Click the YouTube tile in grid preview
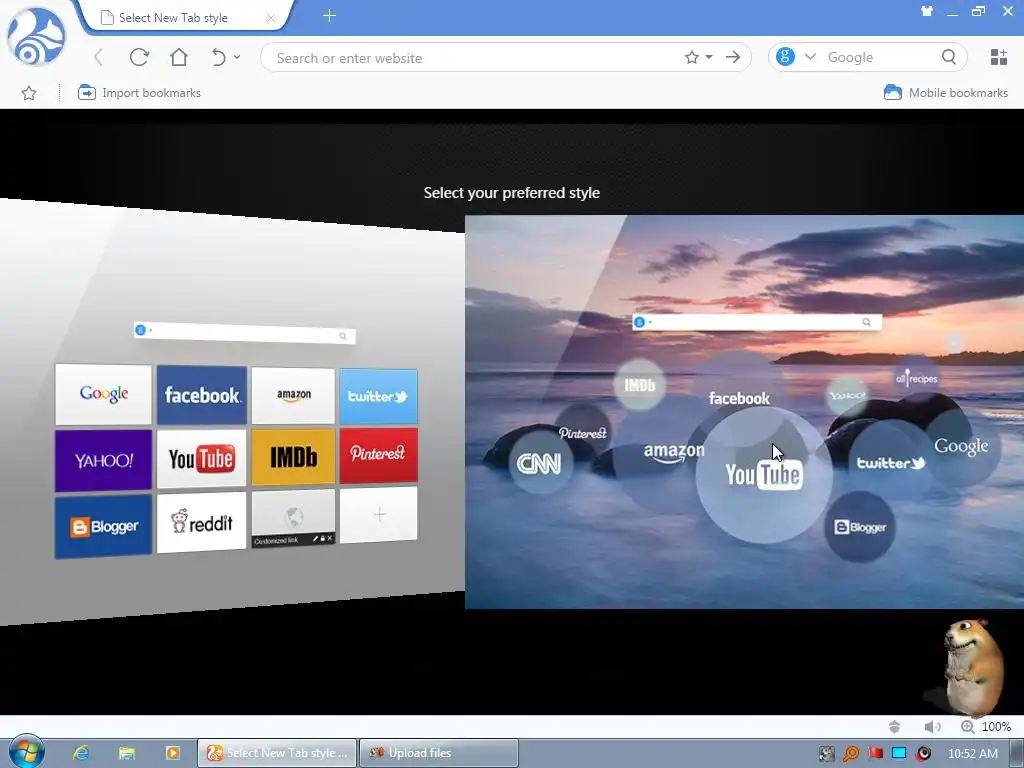The height and width of the screenshot is (768, 1024). [201, 458]
